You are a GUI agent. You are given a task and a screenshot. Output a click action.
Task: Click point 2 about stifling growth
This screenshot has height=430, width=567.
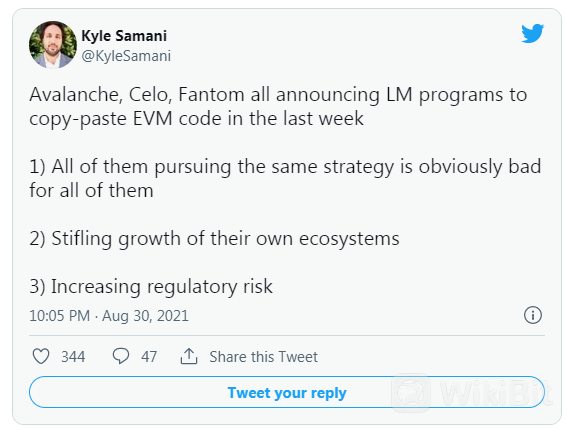click(x=214, y=239)
